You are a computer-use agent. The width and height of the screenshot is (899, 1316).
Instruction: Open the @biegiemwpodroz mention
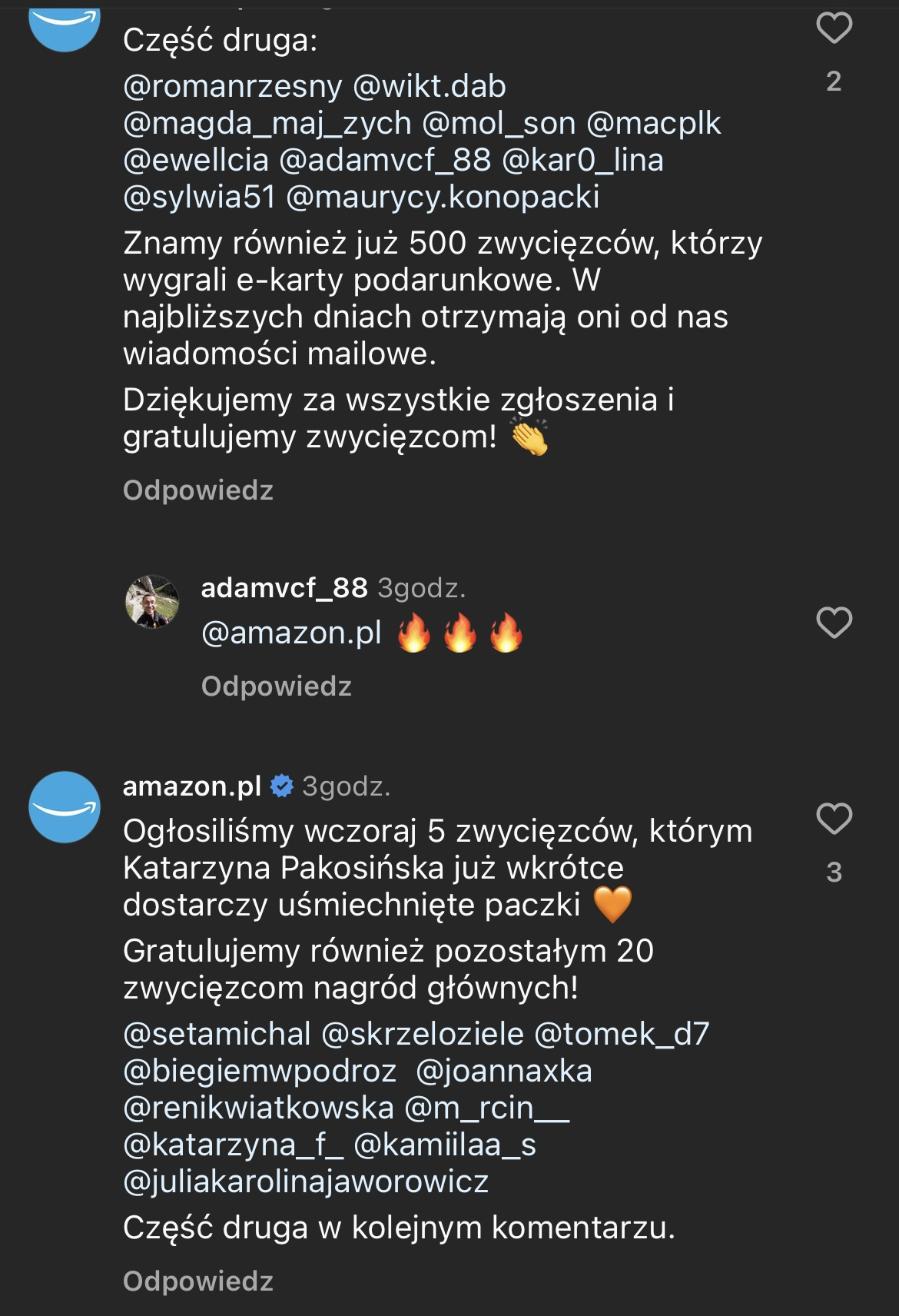tap(260, 1071)
